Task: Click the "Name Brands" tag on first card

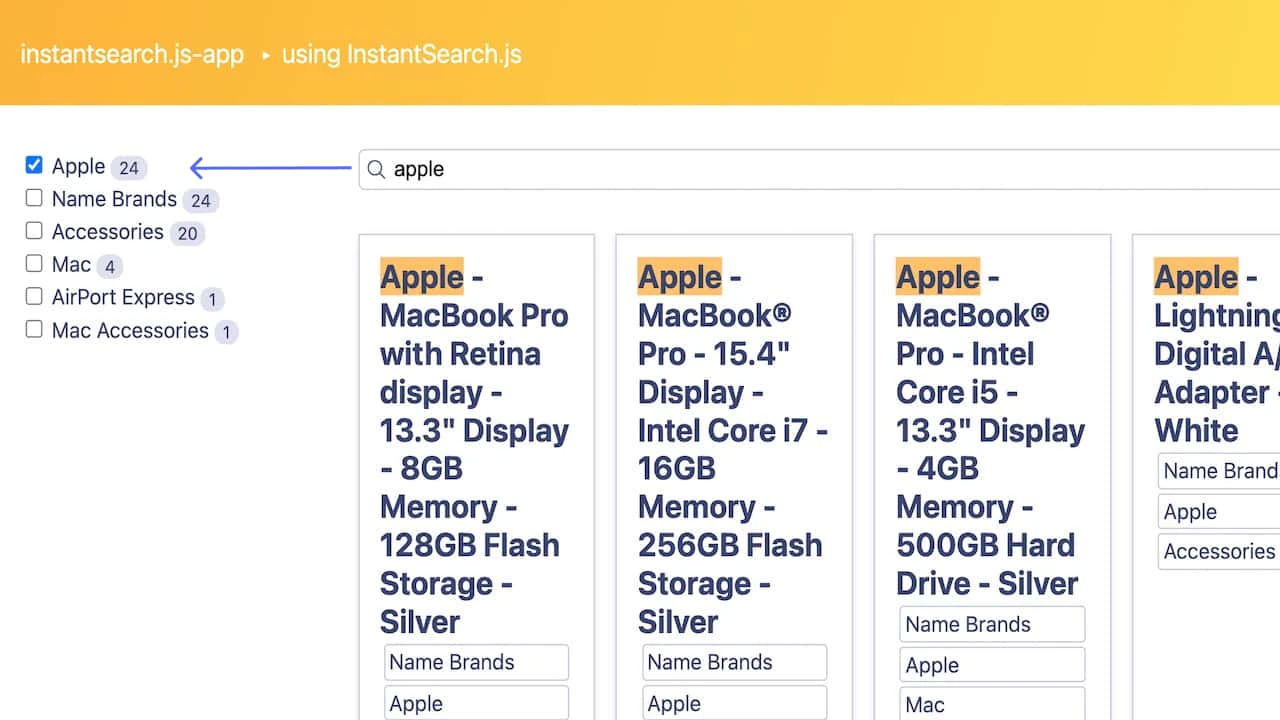Action: pos(476,662)
